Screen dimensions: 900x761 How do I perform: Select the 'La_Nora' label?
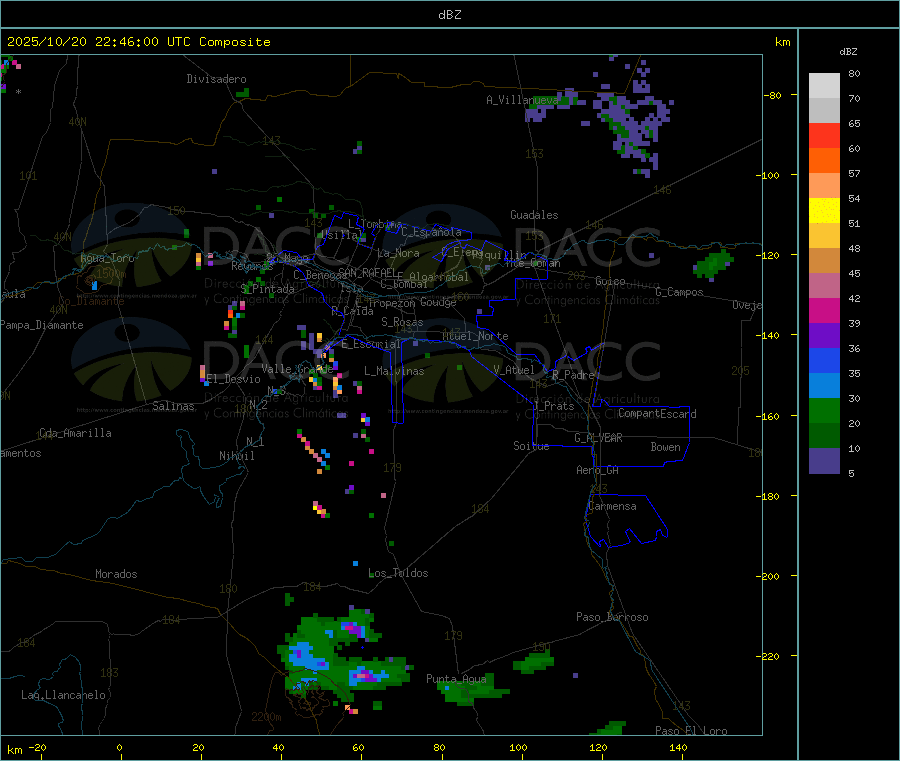(398, 253)
